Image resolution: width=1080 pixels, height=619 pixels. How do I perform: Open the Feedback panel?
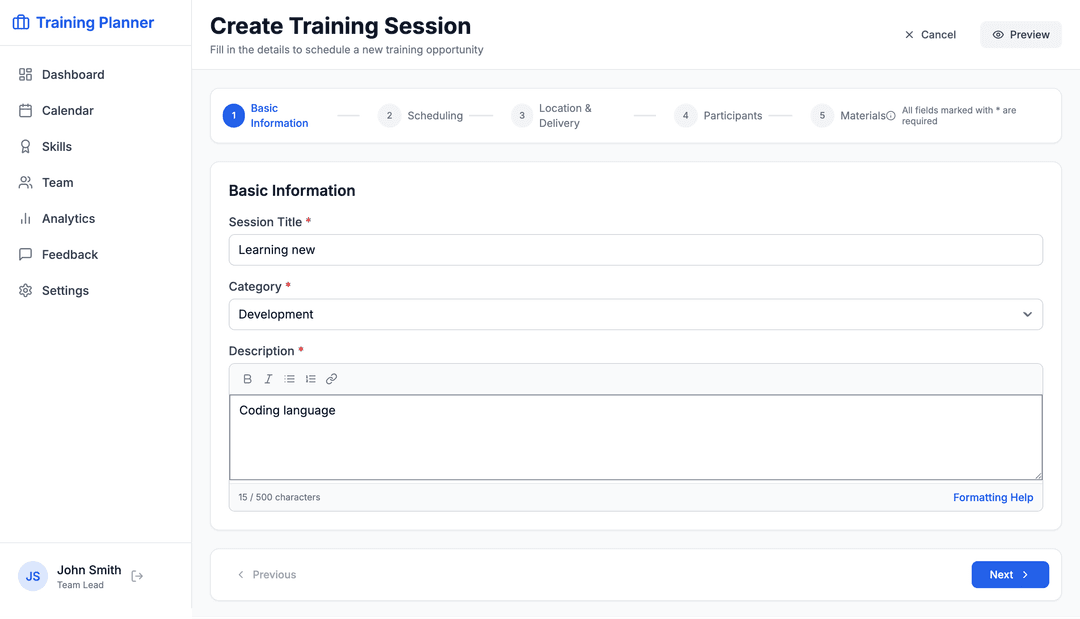point(70,254)
